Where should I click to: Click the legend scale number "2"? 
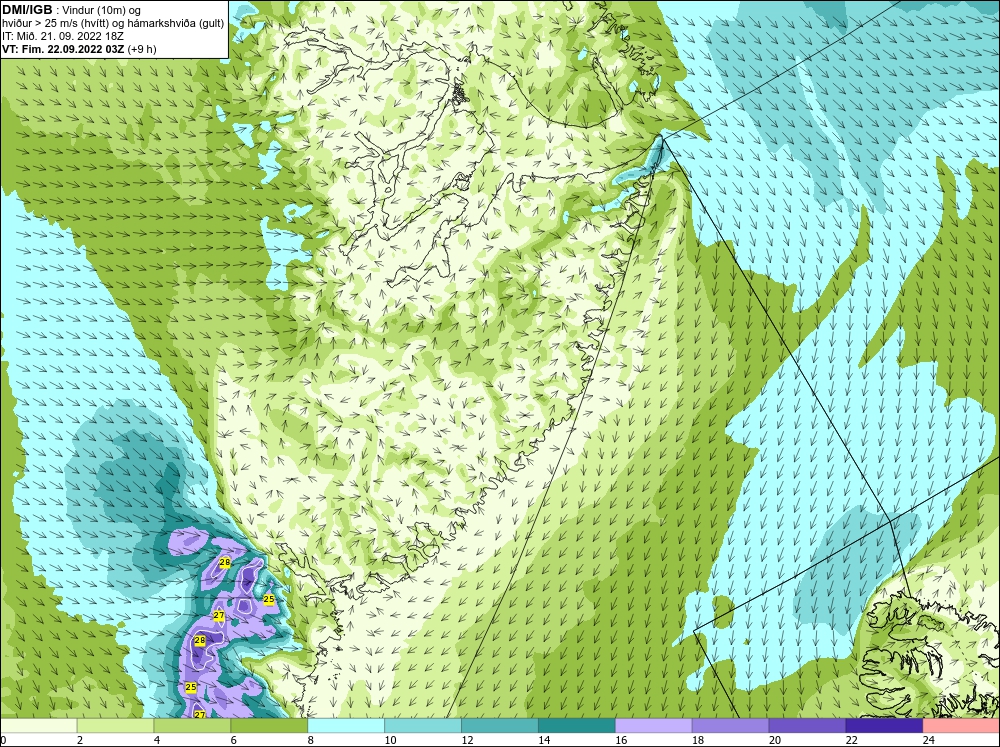(x=80, y=740)
